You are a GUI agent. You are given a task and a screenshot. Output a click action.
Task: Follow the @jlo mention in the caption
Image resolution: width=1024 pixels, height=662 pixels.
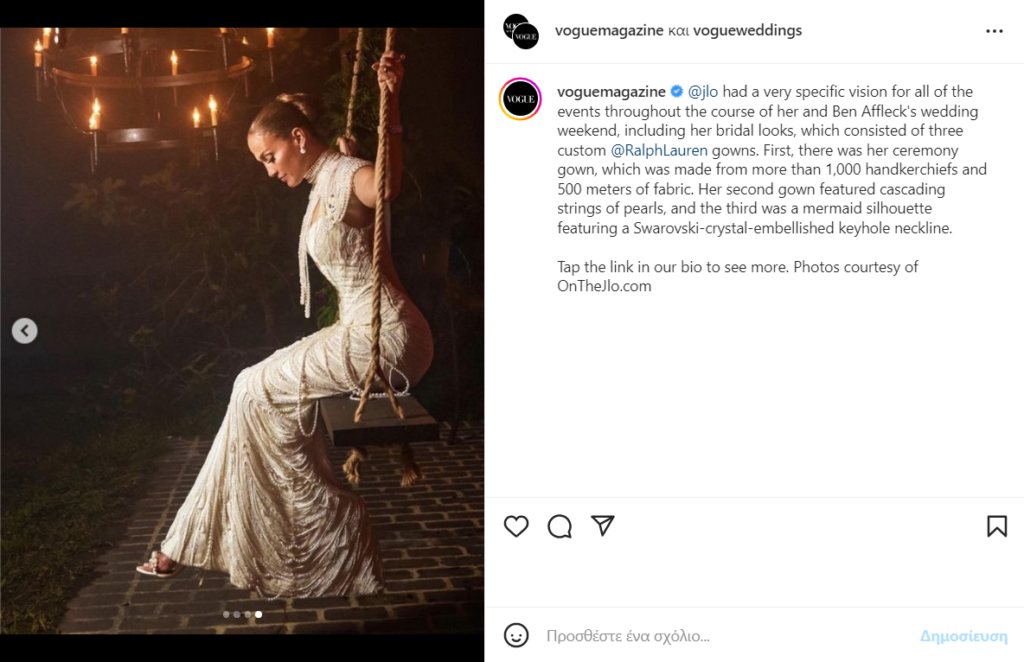[x=703, y=92]
